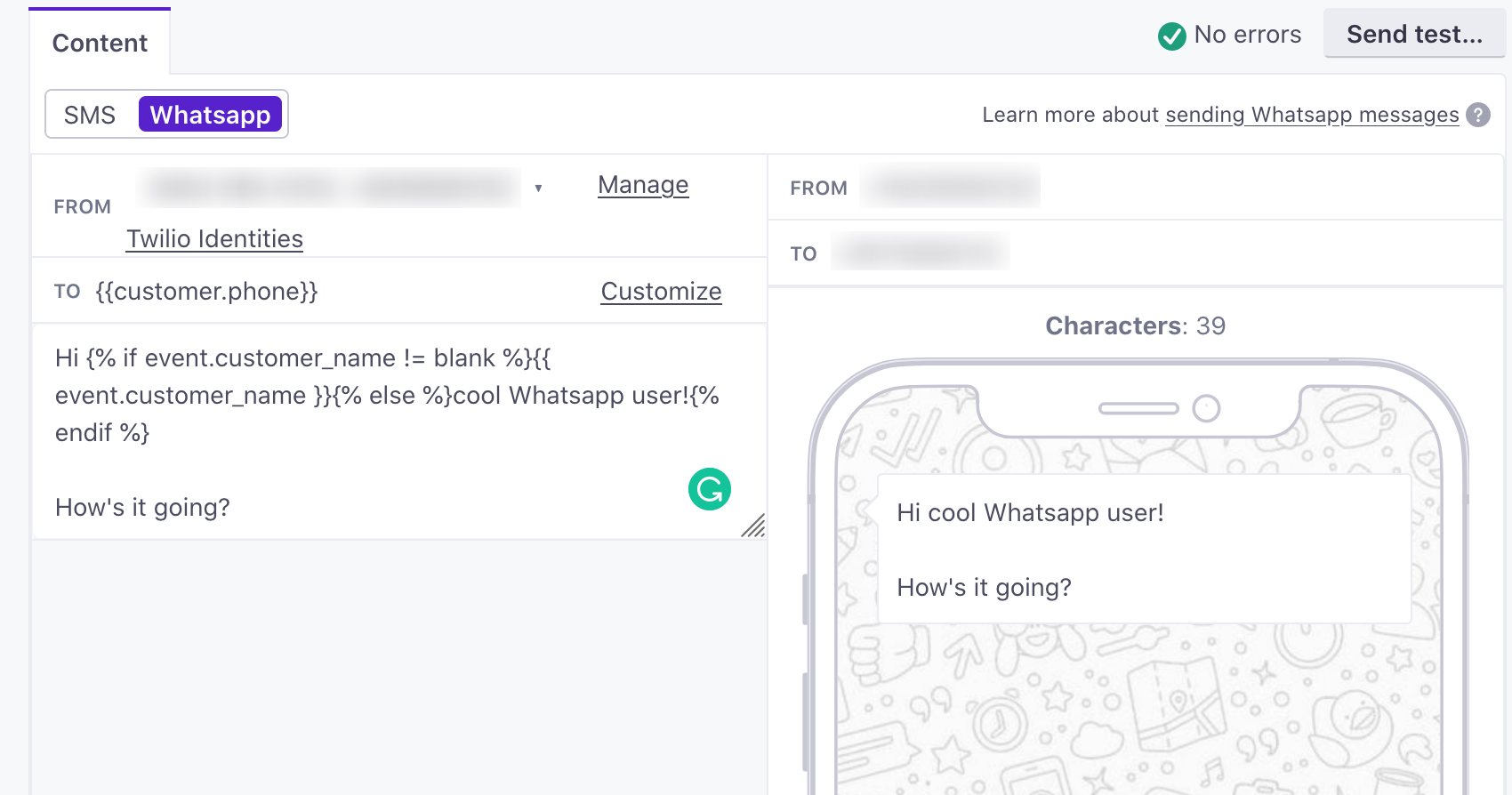Click the Send test... button
Screen dimensions: 1512x795
click(x=1414, y=34)
